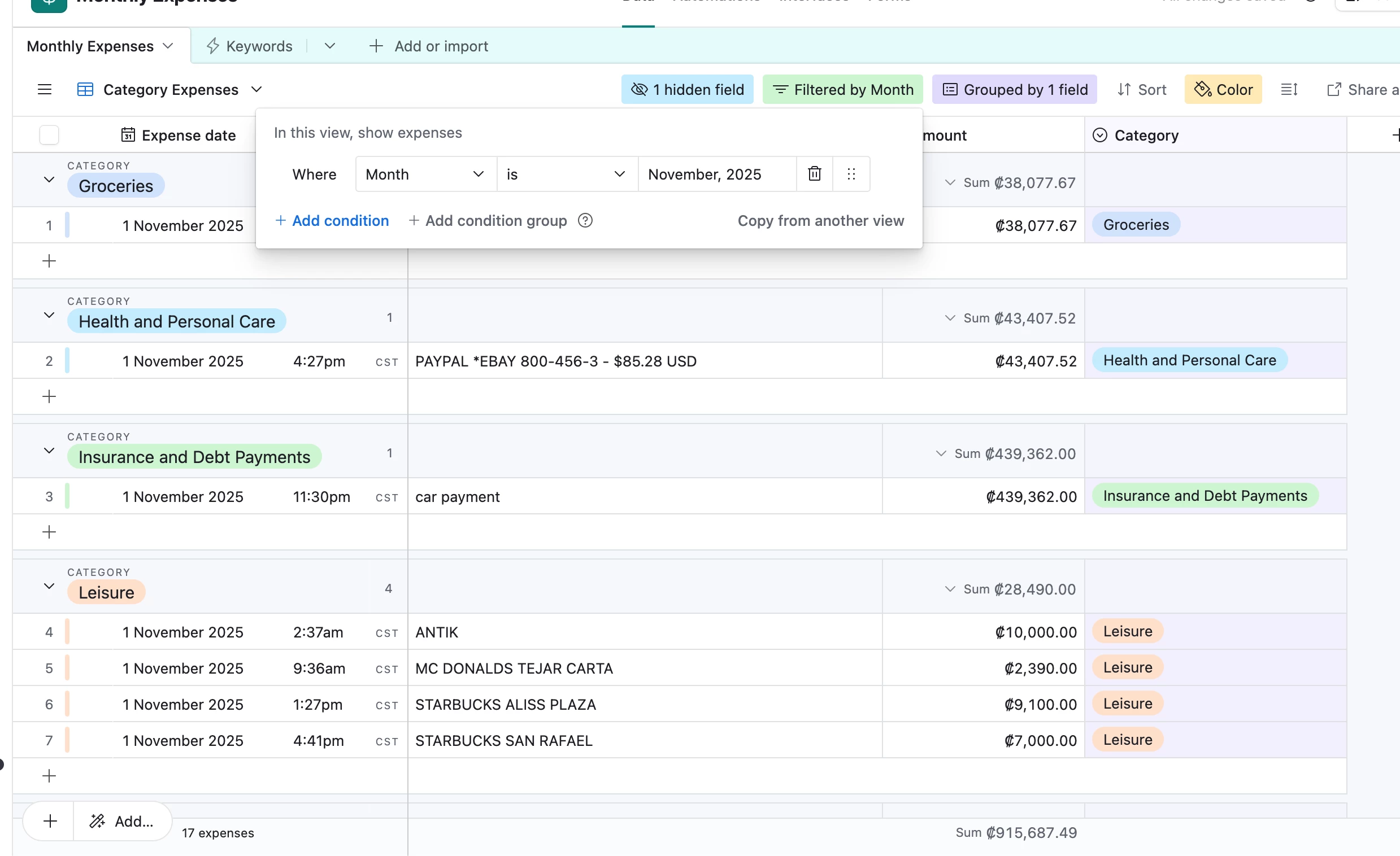Click Copy from another view
The image size is (1400, 856).
[820, 220]
